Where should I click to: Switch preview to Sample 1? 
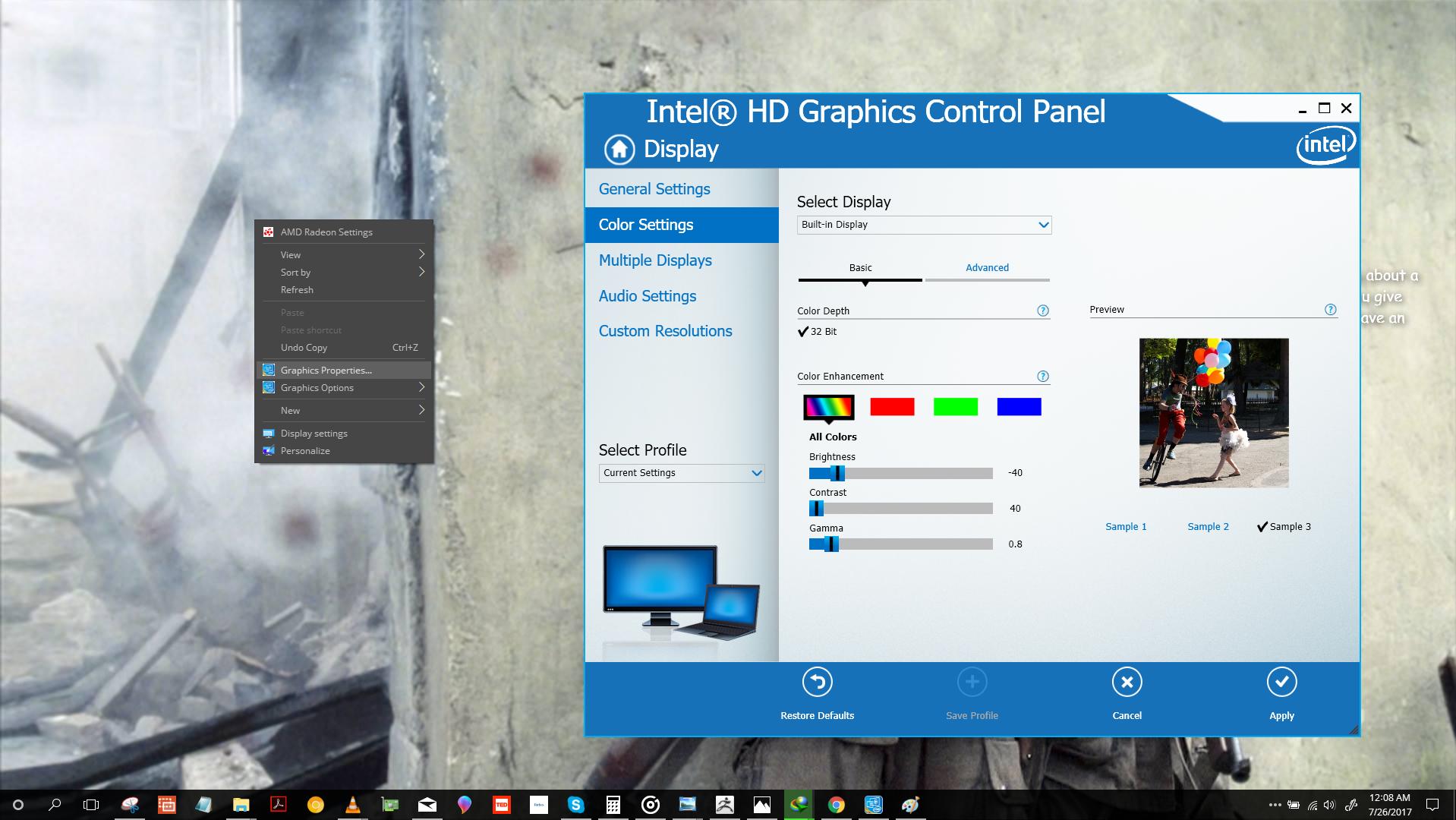point(1126,527)
